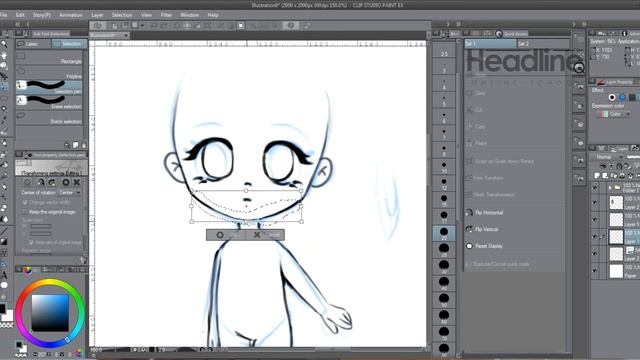Open Expression color dropdown
Image resolution: width=640 pixels, height=360 pixels.
coord(614,114)
